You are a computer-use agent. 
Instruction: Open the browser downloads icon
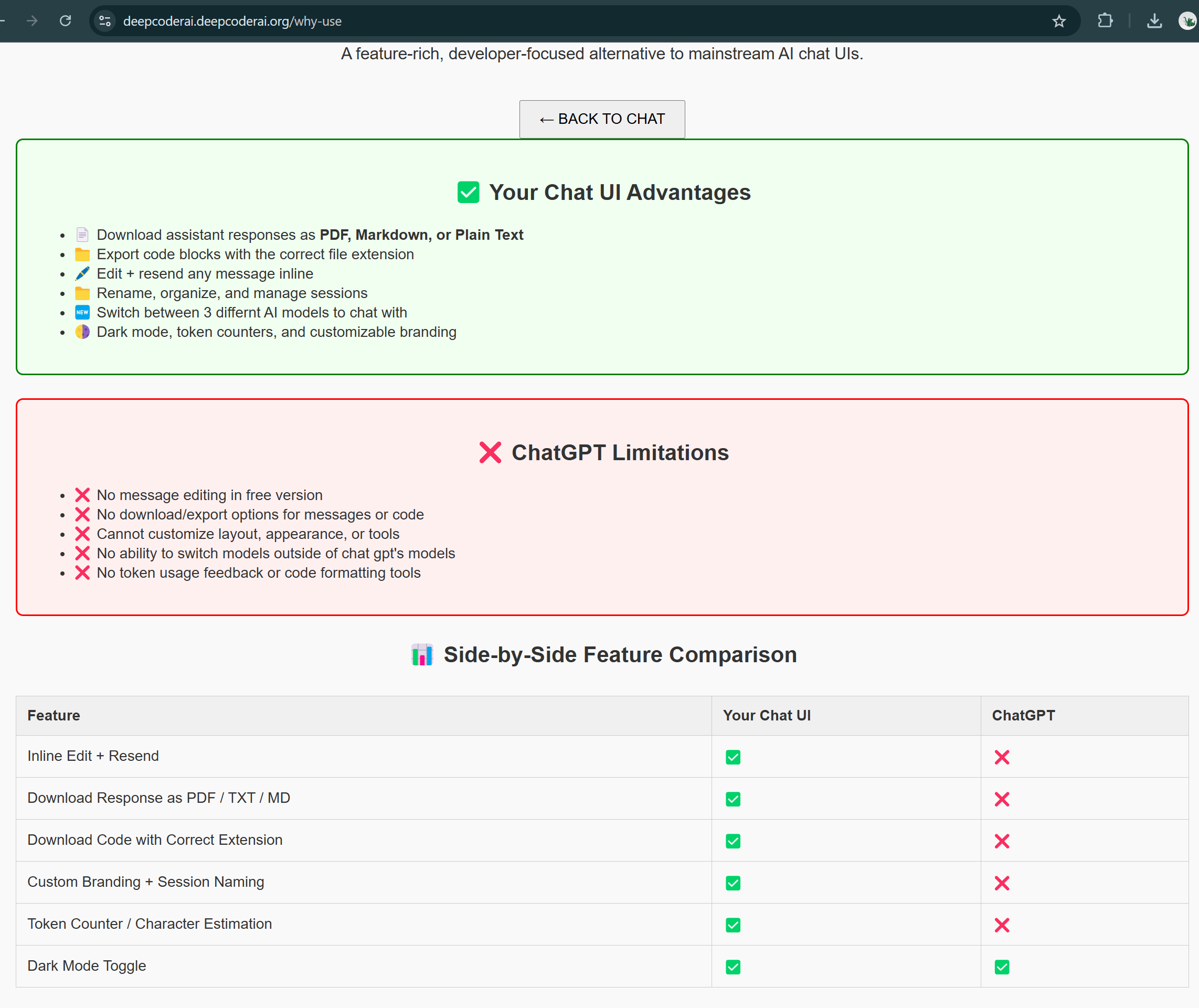coord(1154,21)
